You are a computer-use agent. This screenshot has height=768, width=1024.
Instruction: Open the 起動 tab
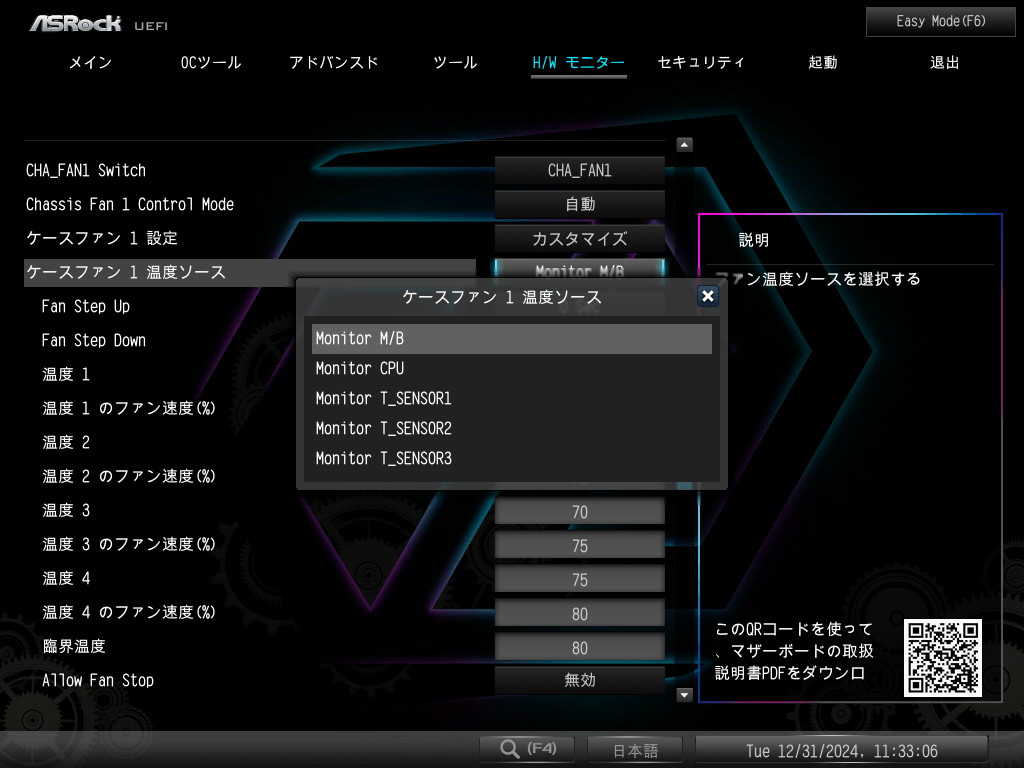point(823,63)
